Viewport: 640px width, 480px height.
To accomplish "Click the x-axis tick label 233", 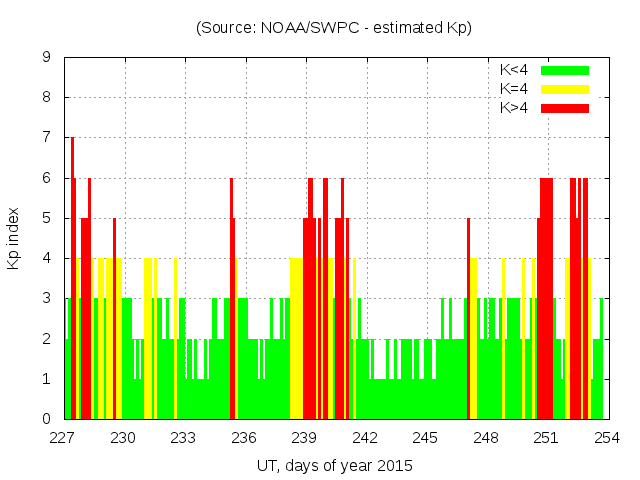I will click(184, 438).
